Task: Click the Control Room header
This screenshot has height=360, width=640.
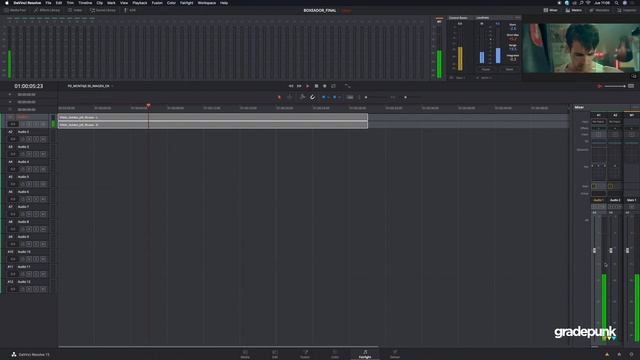Action: 458,18
